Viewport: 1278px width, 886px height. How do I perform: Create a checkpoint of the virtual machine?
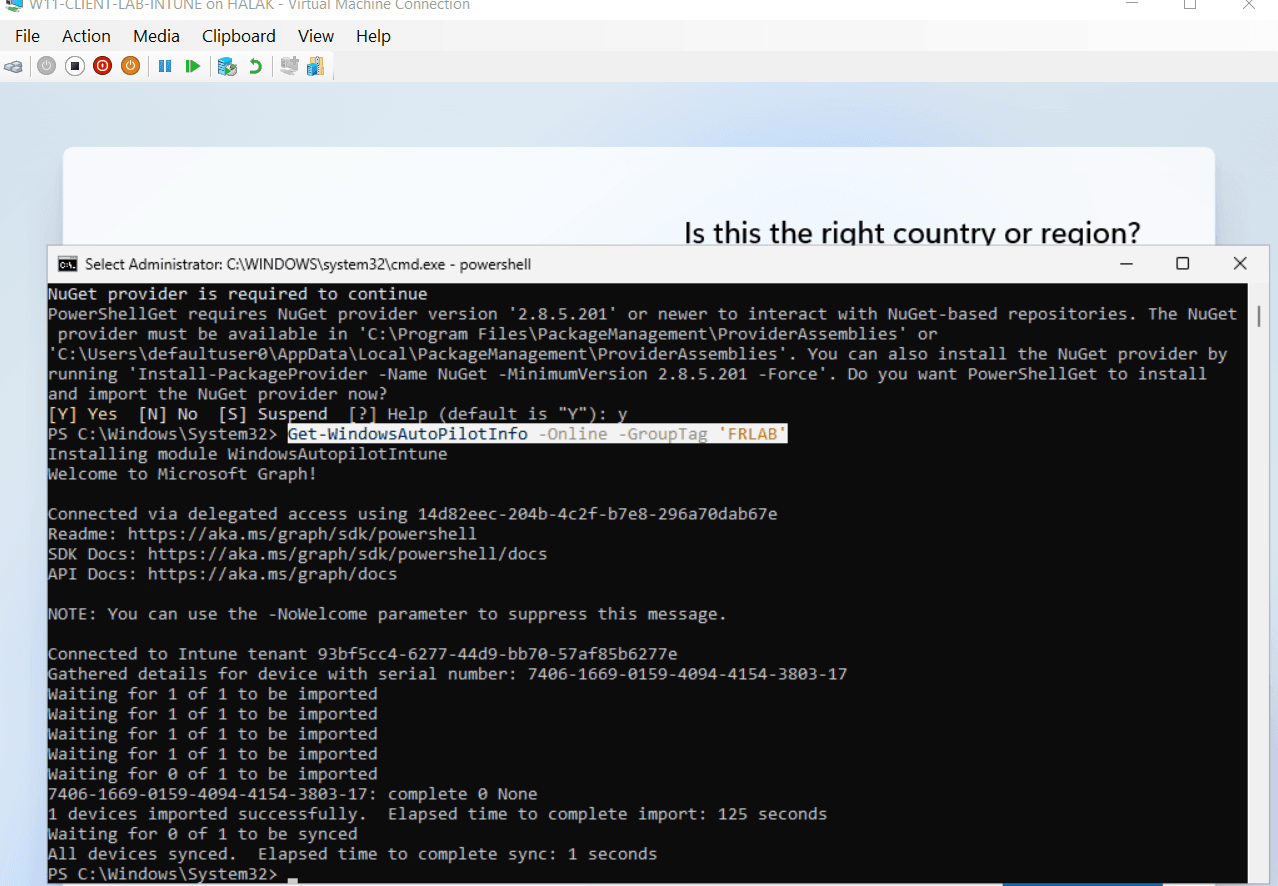click(x=227, y=66)
